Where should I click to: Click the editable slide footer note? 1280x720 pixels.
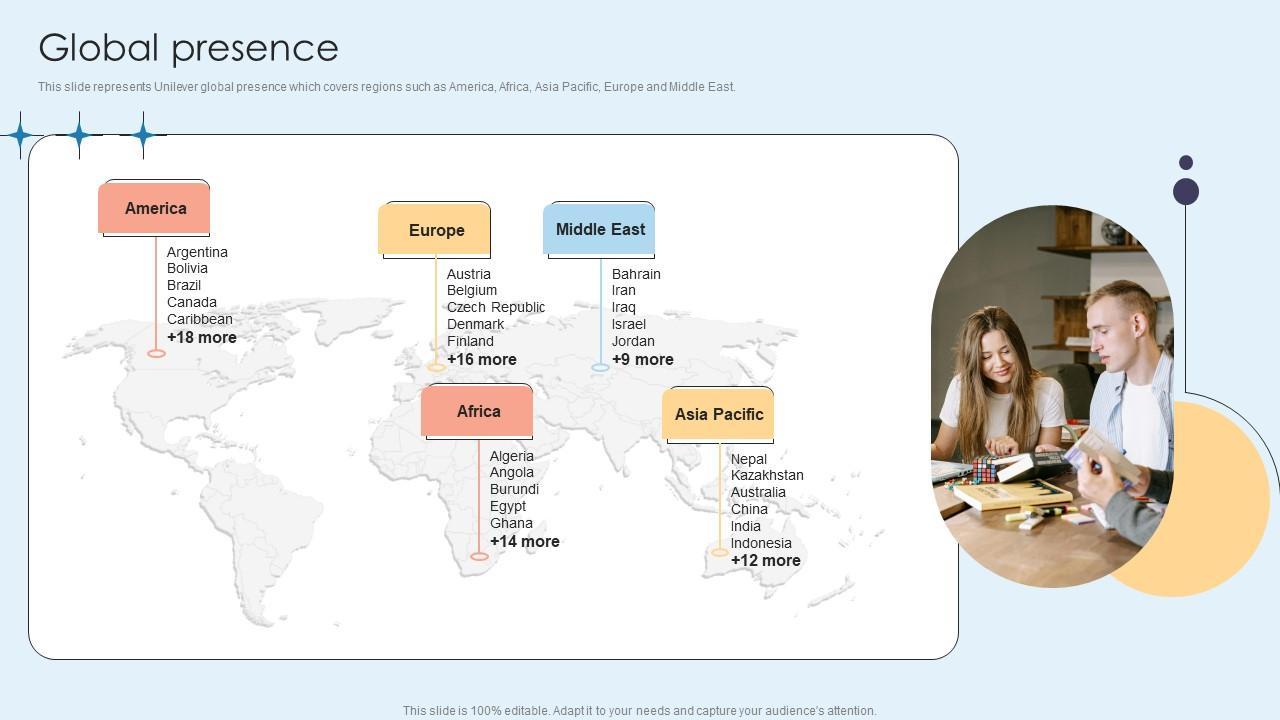coord(639,711)
